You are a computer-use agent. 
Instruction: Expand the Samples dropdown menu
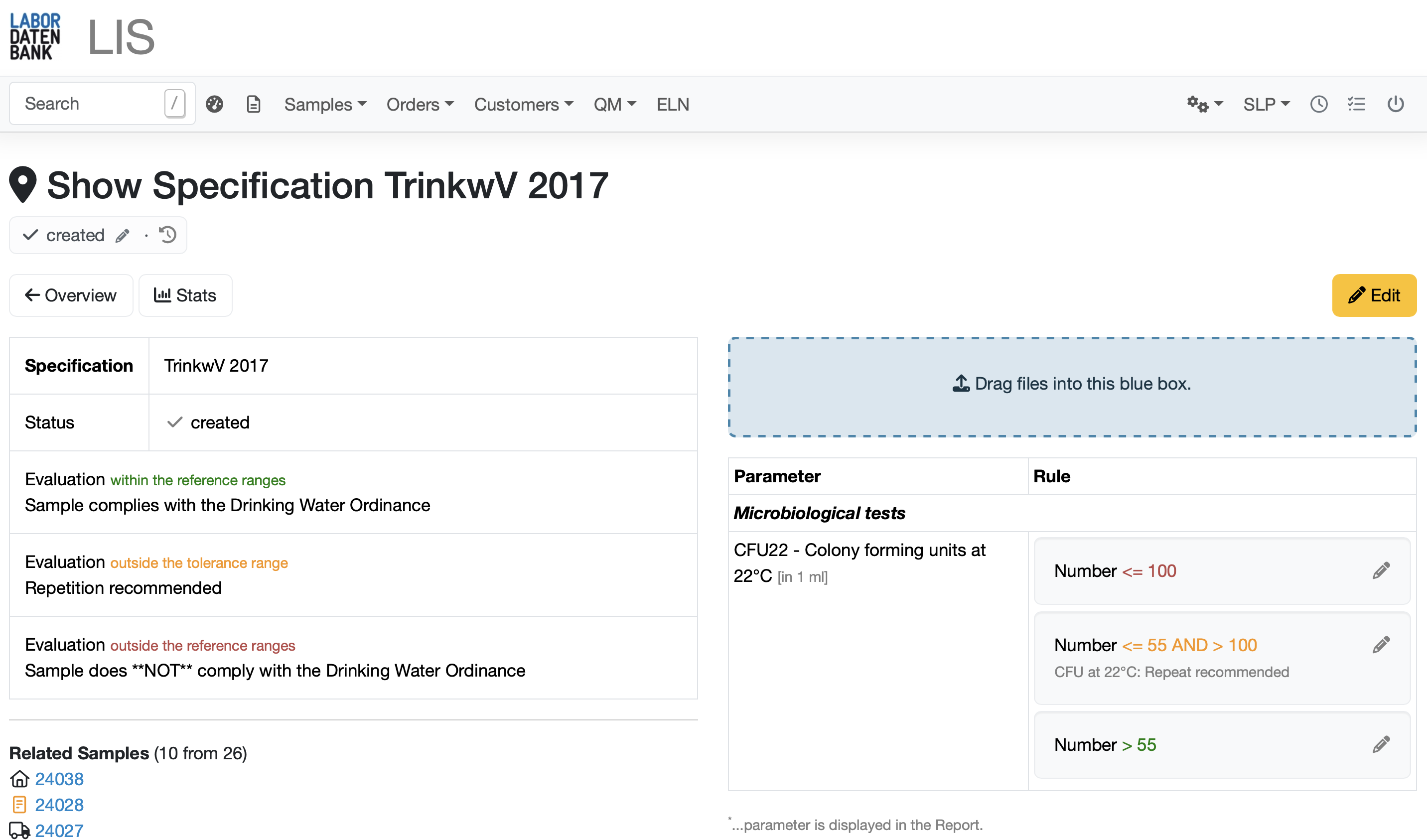click(325, 104)
